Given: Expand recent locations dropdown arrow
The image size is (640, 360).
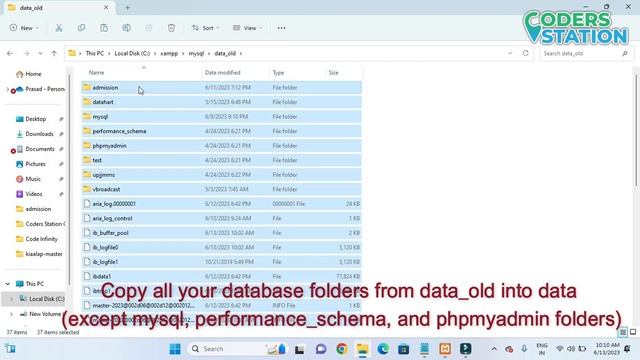Looking at the screenshot, I should 40,53.
